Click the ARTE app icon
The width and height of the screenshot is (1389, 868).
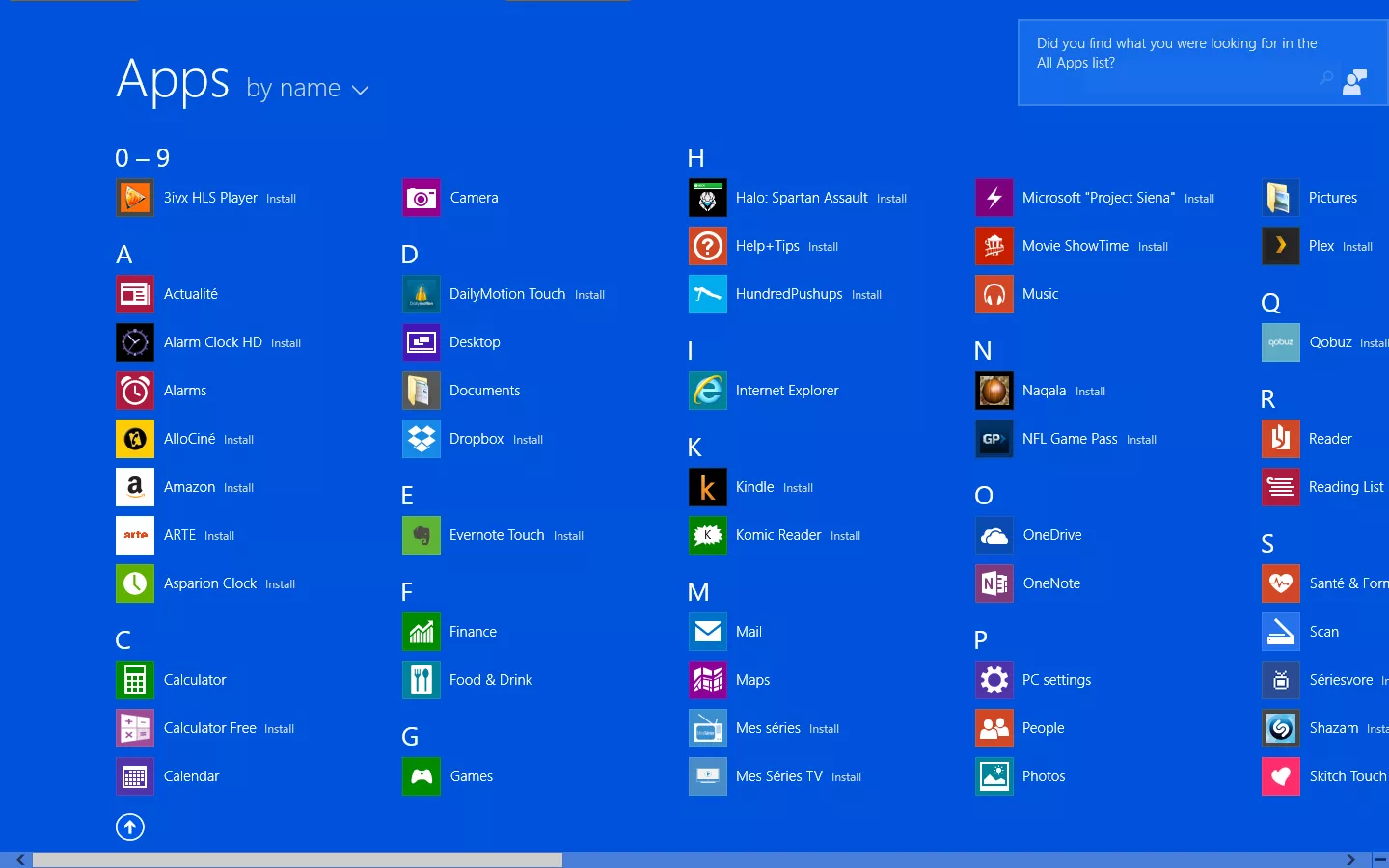pos(135,535)
